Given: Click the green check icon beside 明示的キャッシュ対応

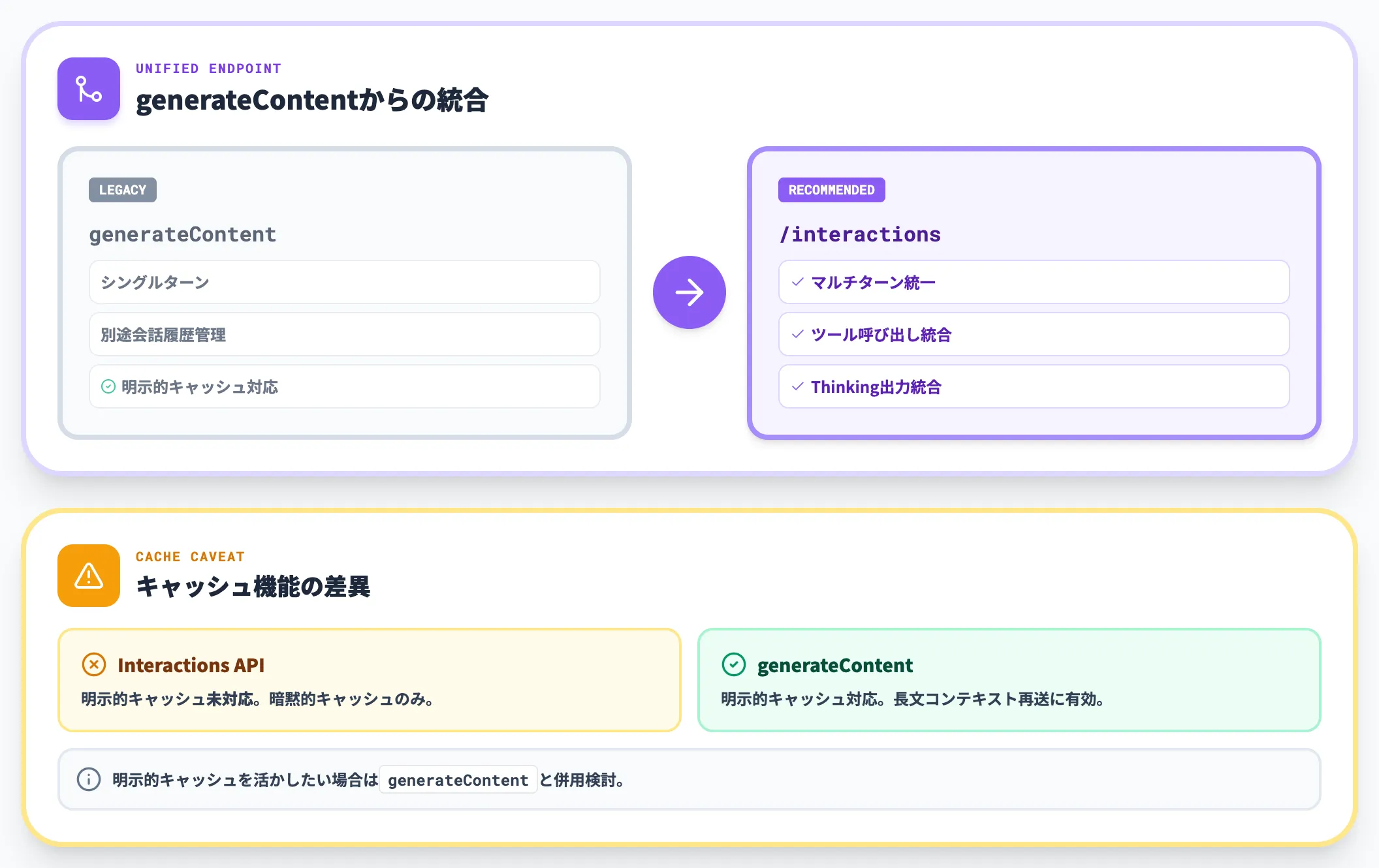Looking at the screenshot, I should 108,387.
